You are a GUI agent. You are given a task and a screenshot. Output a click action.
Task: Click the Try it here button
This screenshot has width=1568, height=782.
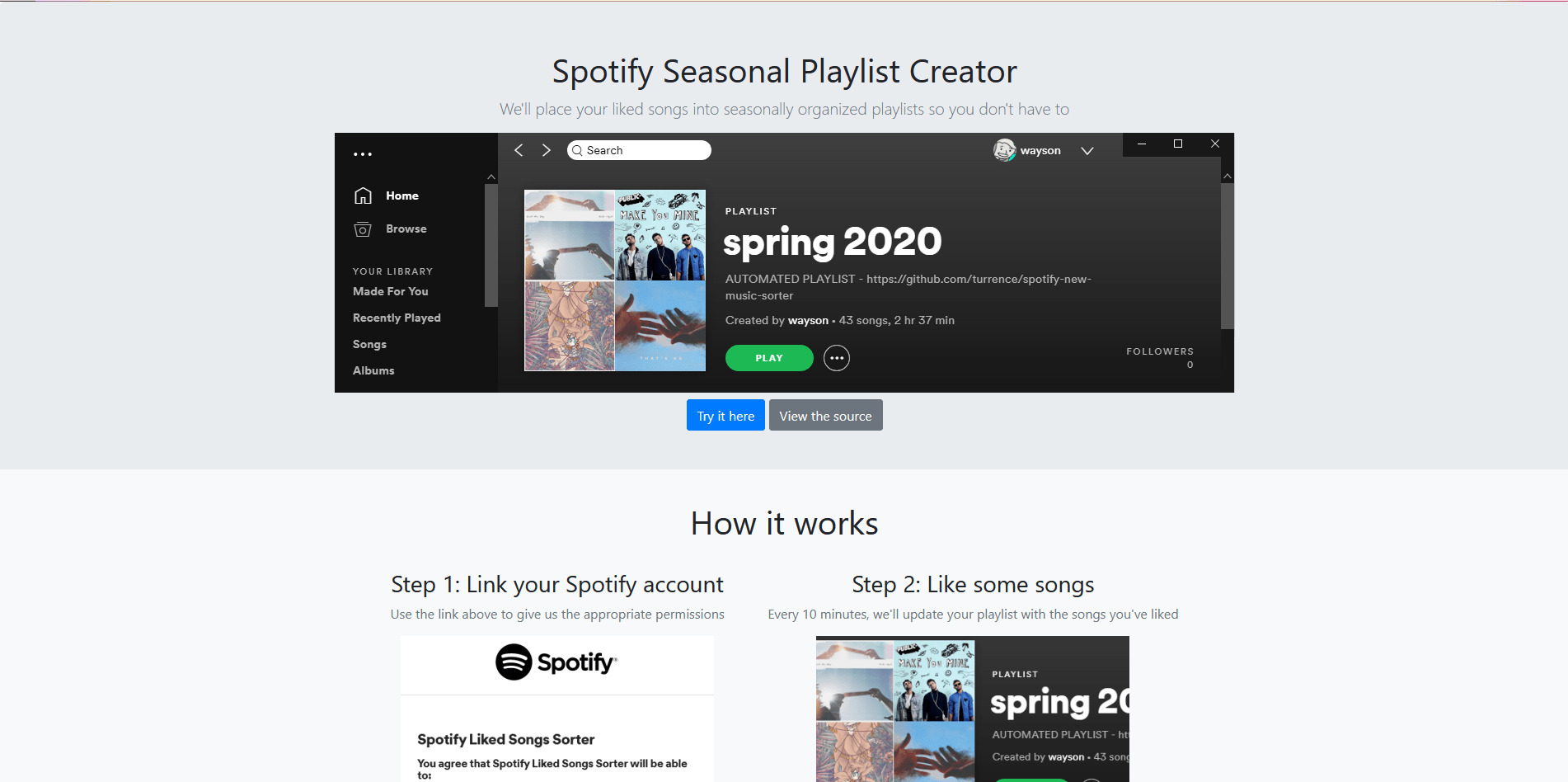(x=725, y=415)
